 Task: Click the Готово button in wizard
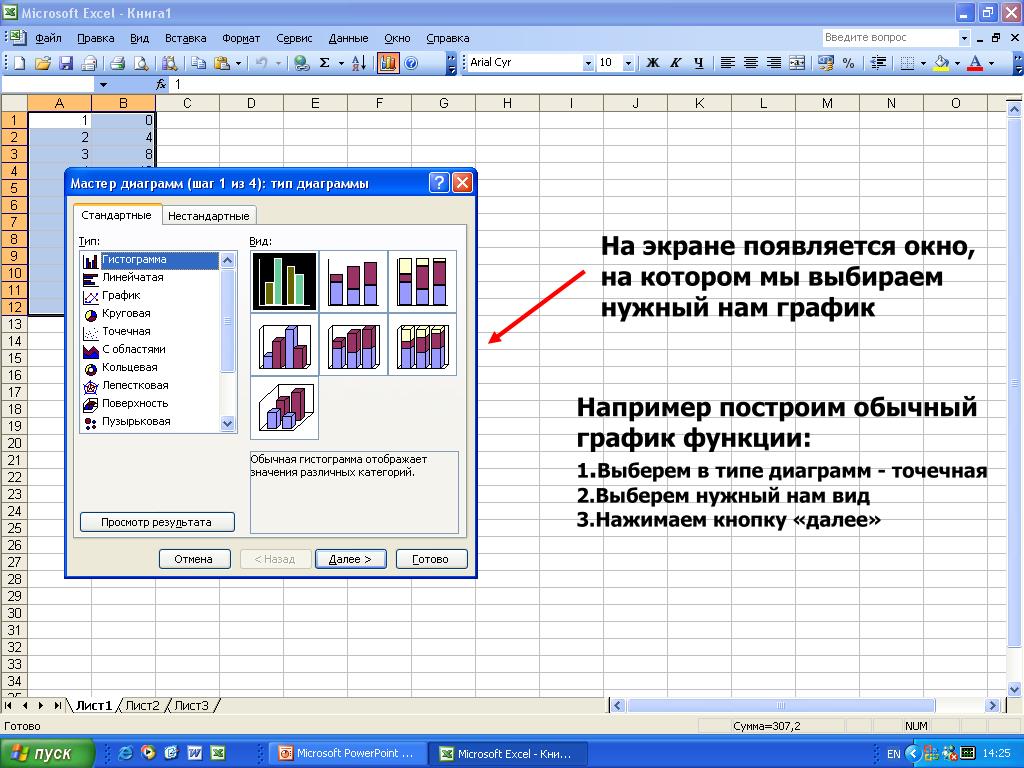click(x=431, y=559)
